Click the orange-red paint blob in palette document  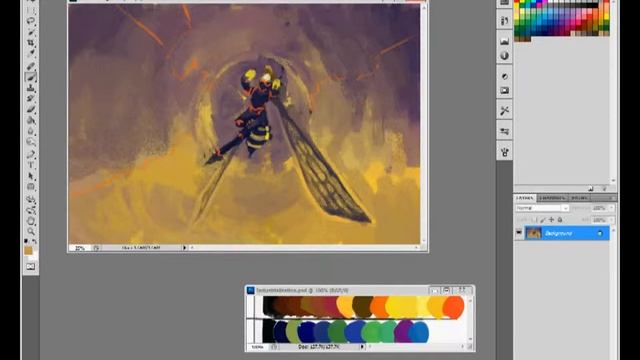click(x=453, y=307)
